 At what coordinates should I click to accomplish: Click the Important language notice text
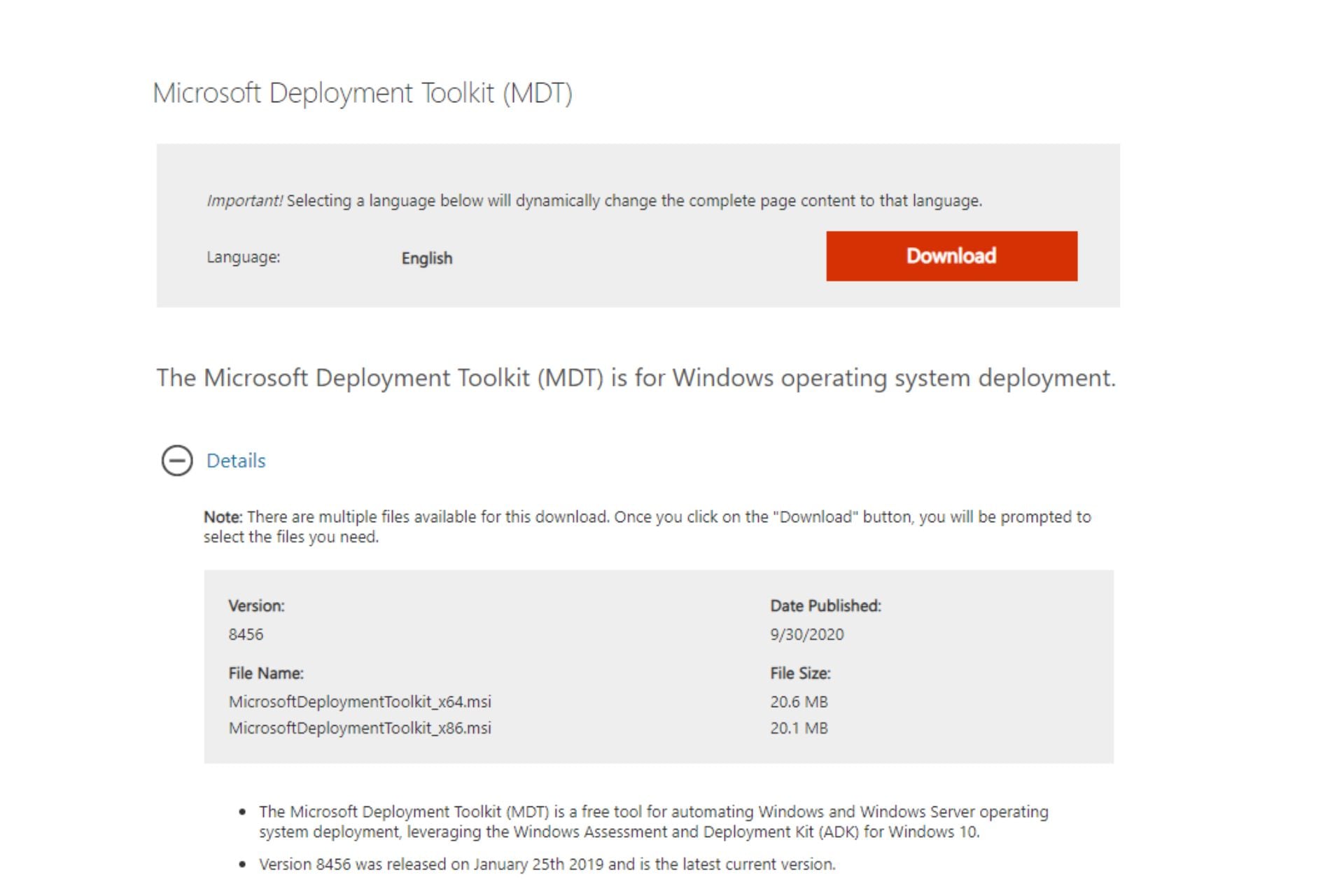pos(594,202)
